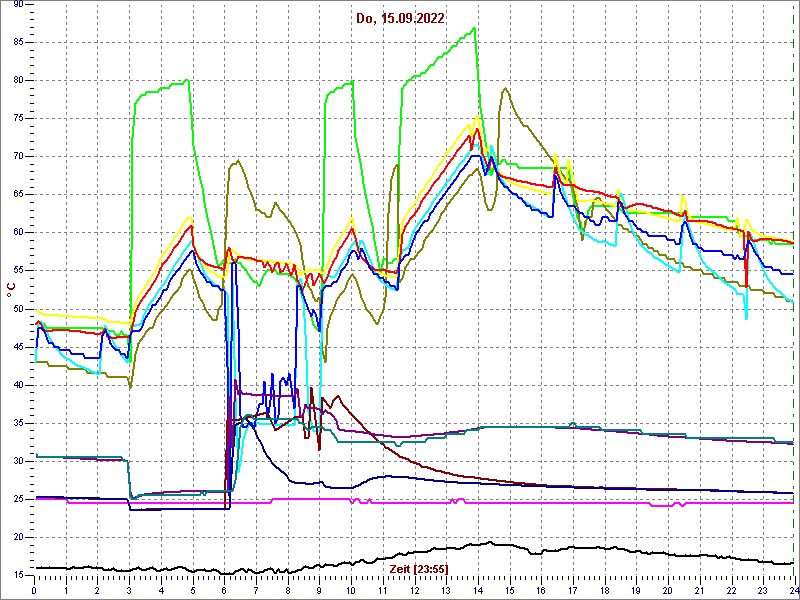Click hour 6 on the time axis
Screen dimensions: 800x600
[x=224, y=590]
